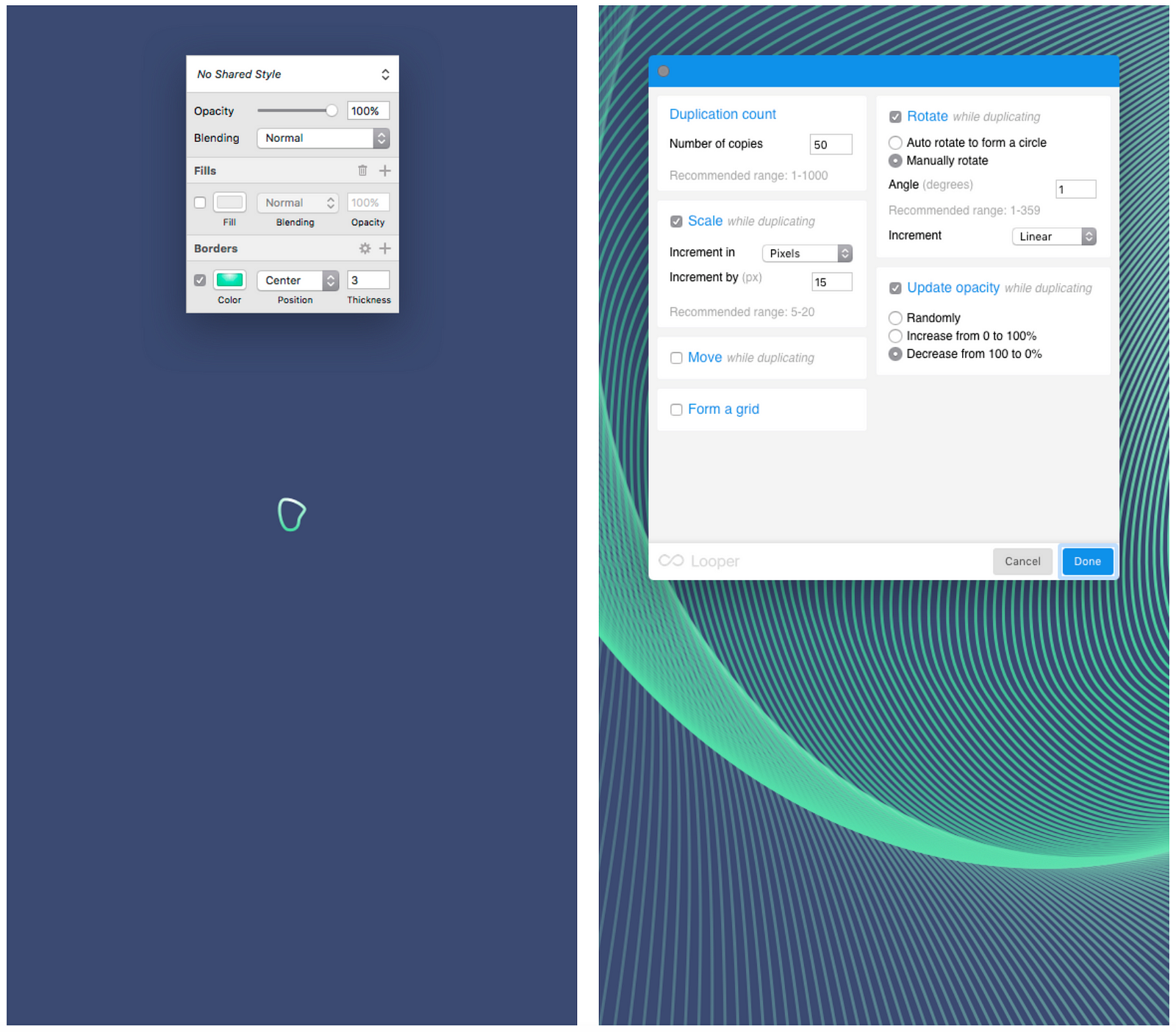Enable Move while duplicating

pyautogui.click(x=676, y=358)
